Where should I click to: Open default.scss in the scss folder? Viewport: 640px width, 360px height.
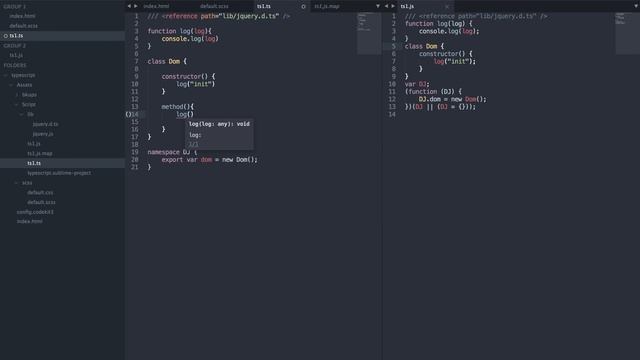point(41,202)
